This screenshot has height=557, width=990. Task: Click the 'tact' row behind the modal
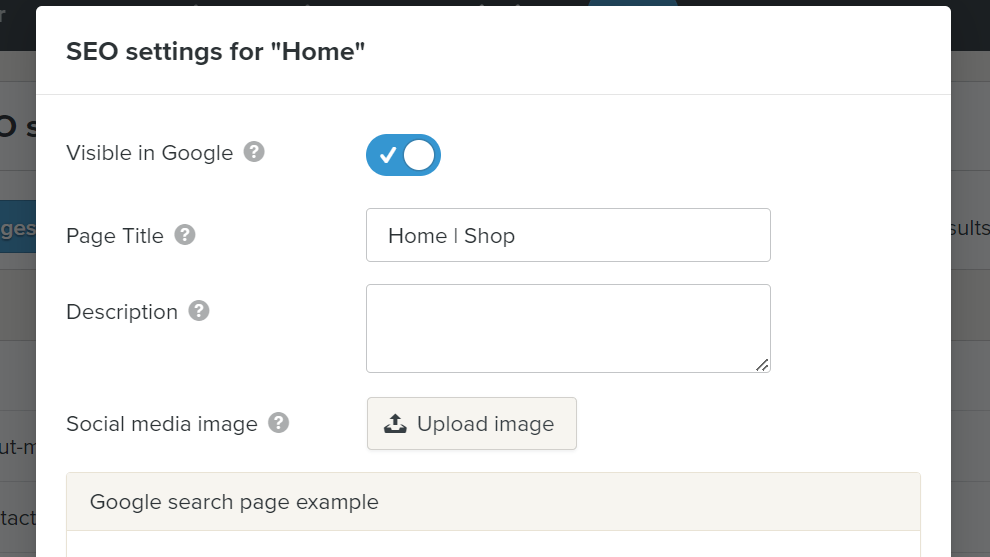(x=18, y=518)
